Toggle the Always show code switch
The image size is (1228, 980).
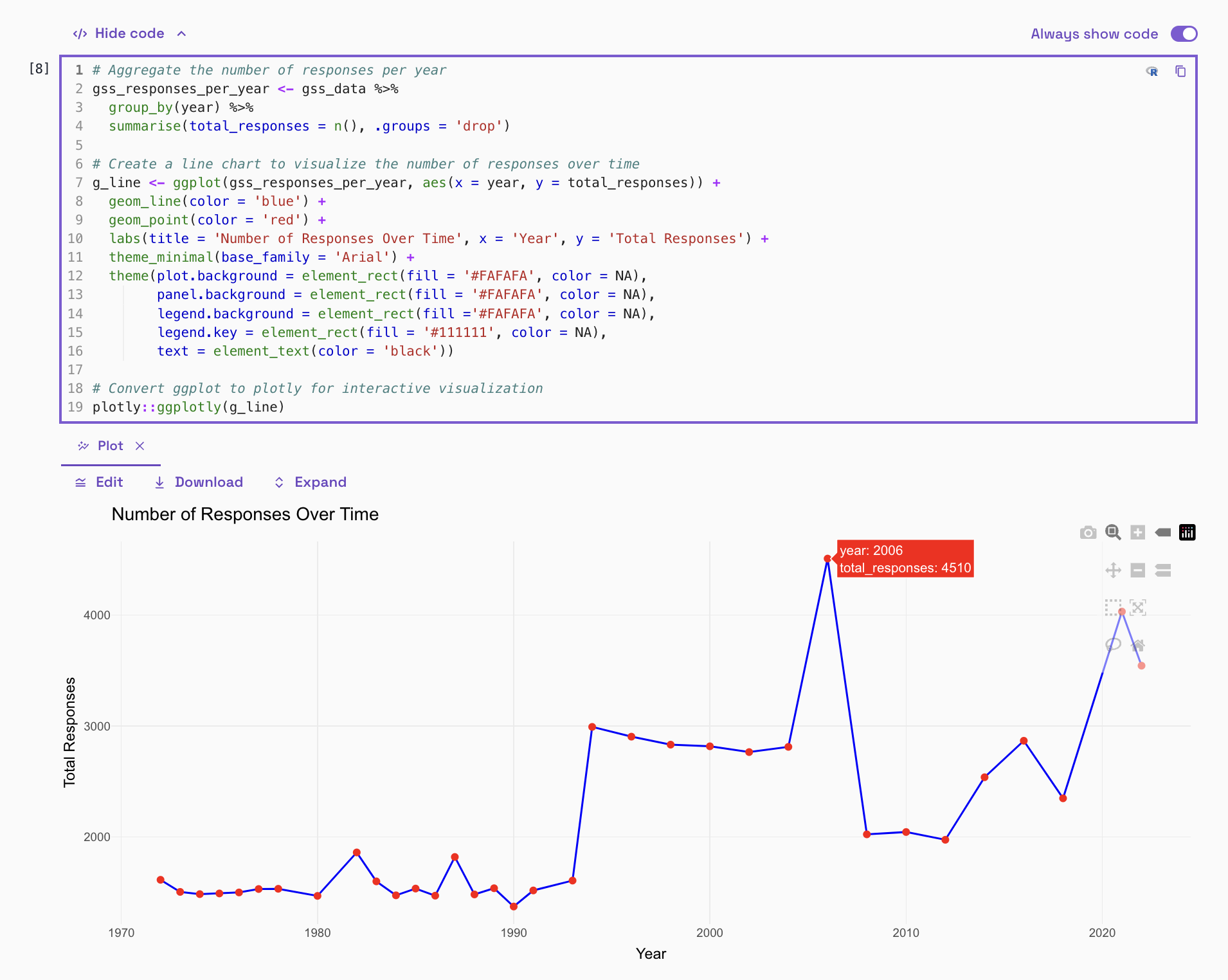pos(1184,34)
